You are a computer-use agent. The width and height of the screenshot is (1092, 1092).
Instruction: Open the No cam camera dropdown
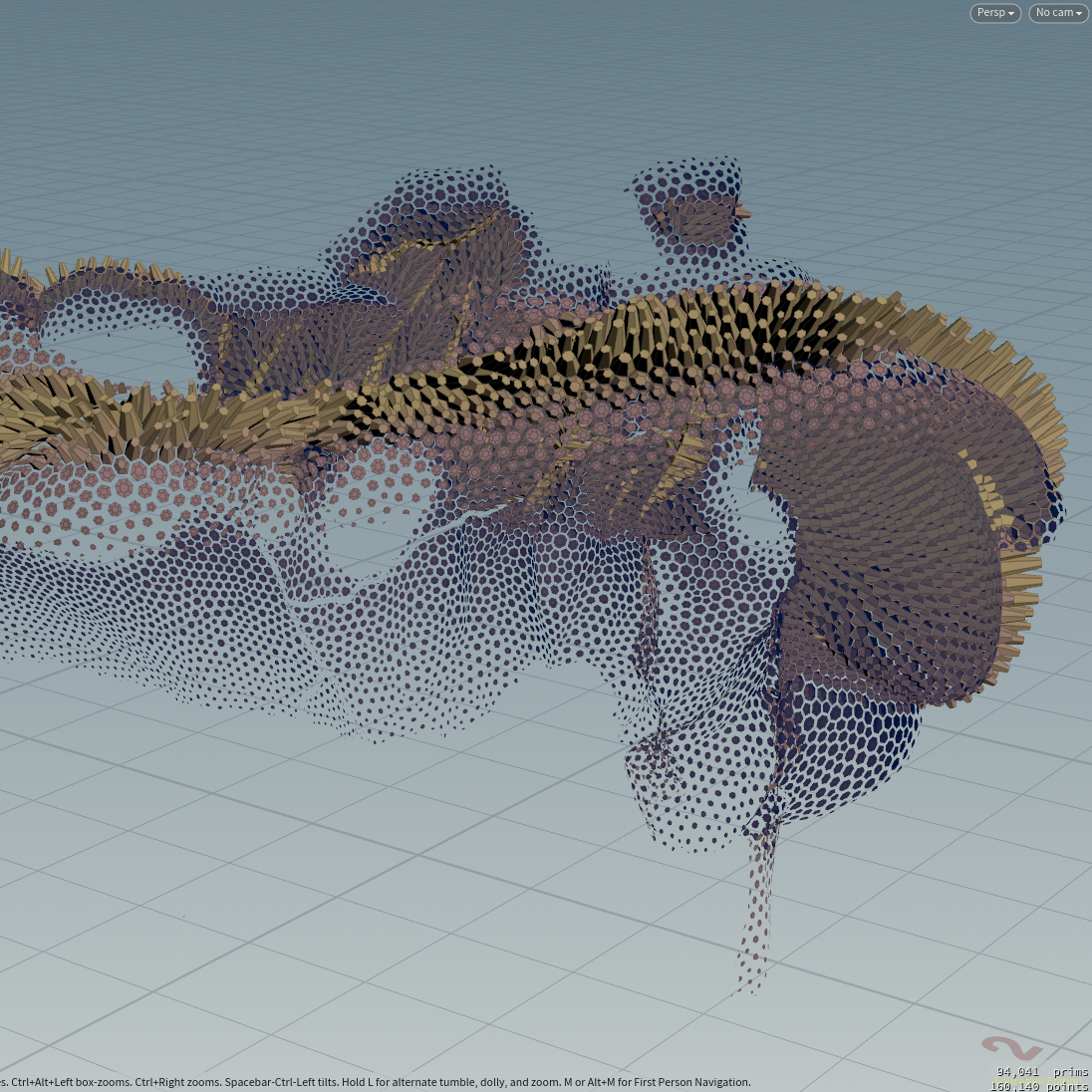1058,13
